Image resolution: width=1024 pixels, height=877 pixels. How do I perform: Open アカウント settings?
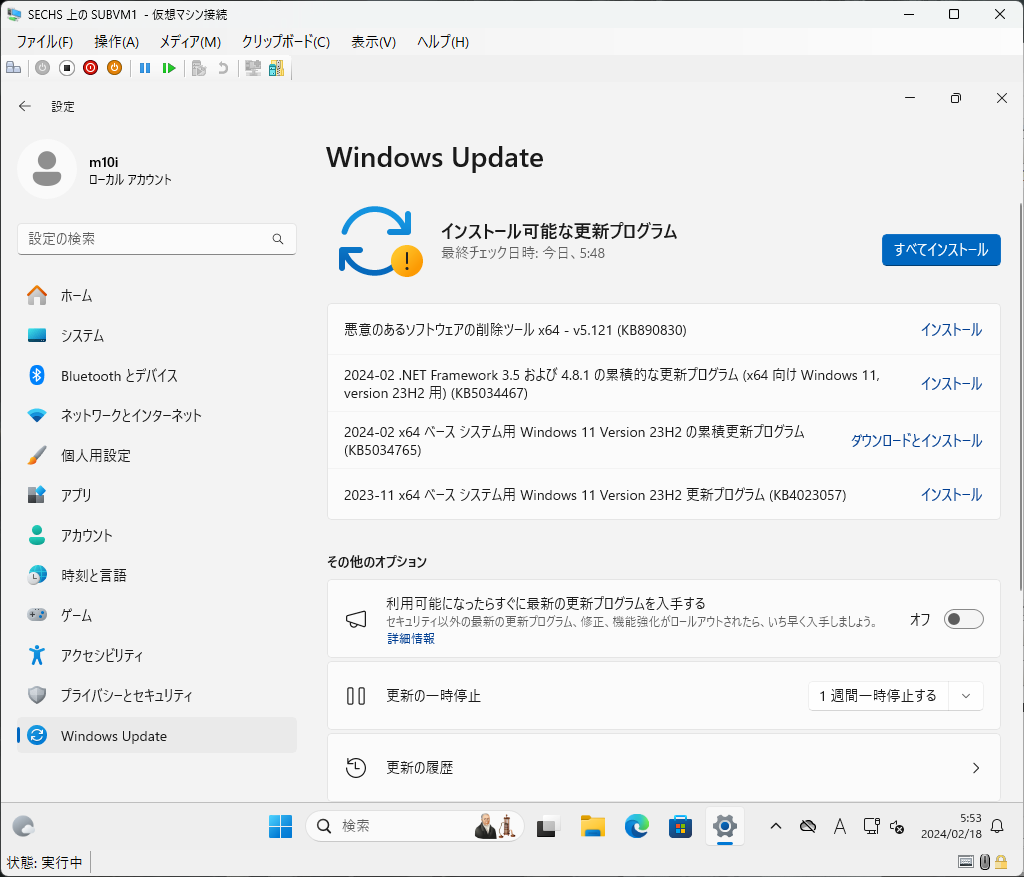click(157, 535)
